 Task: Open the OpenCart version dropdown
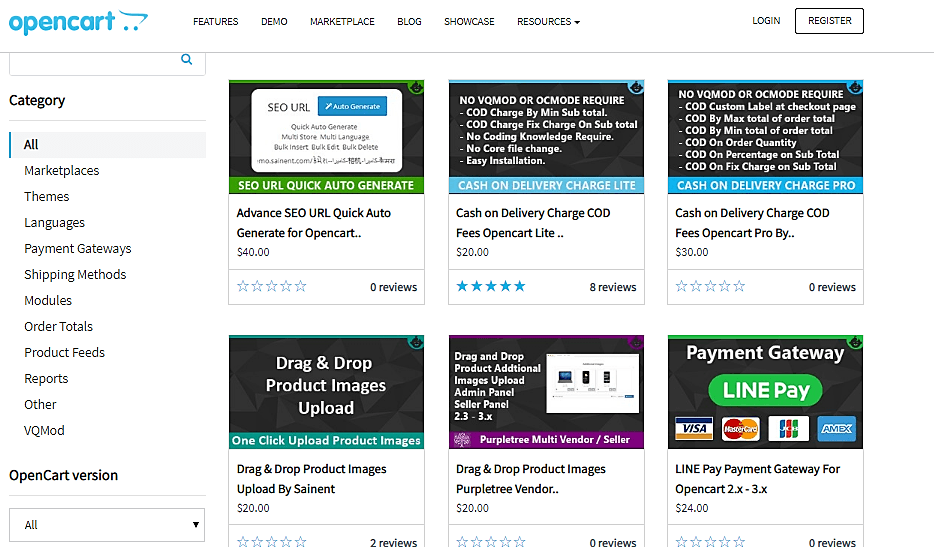click(107, 525)
